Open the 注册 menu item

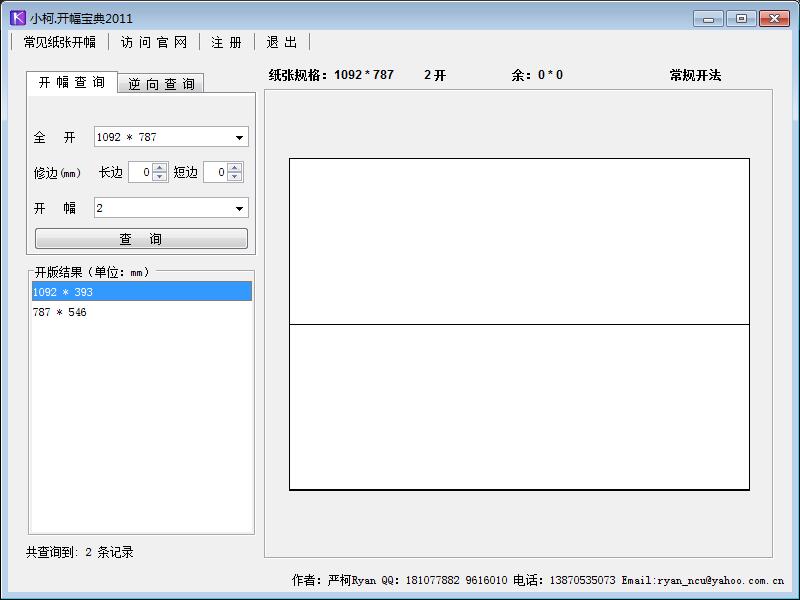[227, 42]
